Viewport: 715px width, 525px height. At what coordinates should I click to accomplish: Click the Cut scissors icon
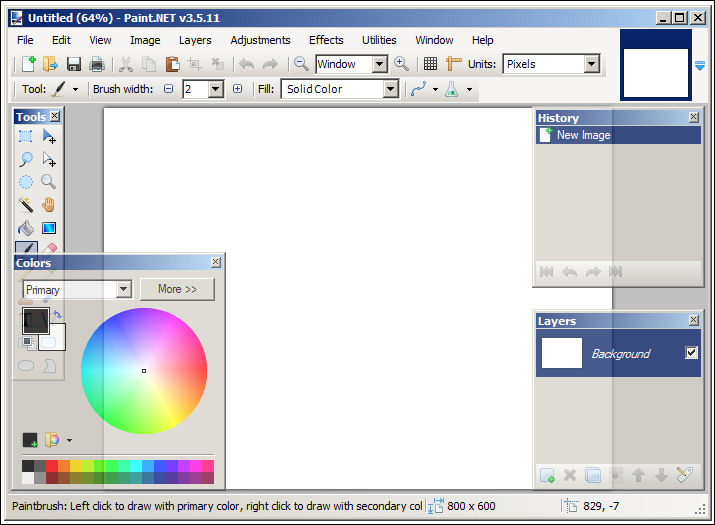(126, 64)
